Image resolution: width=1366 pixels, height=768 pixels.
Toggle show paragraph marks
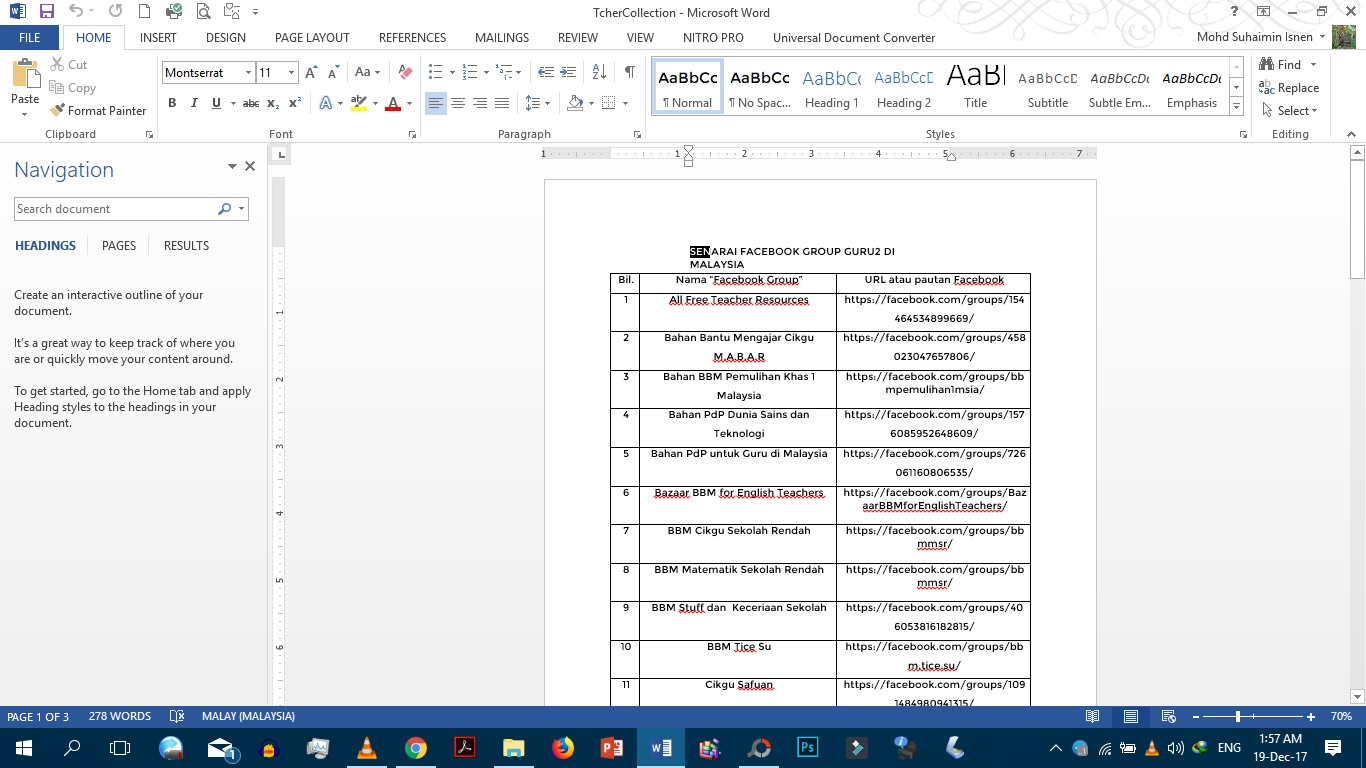click(629, 73)
